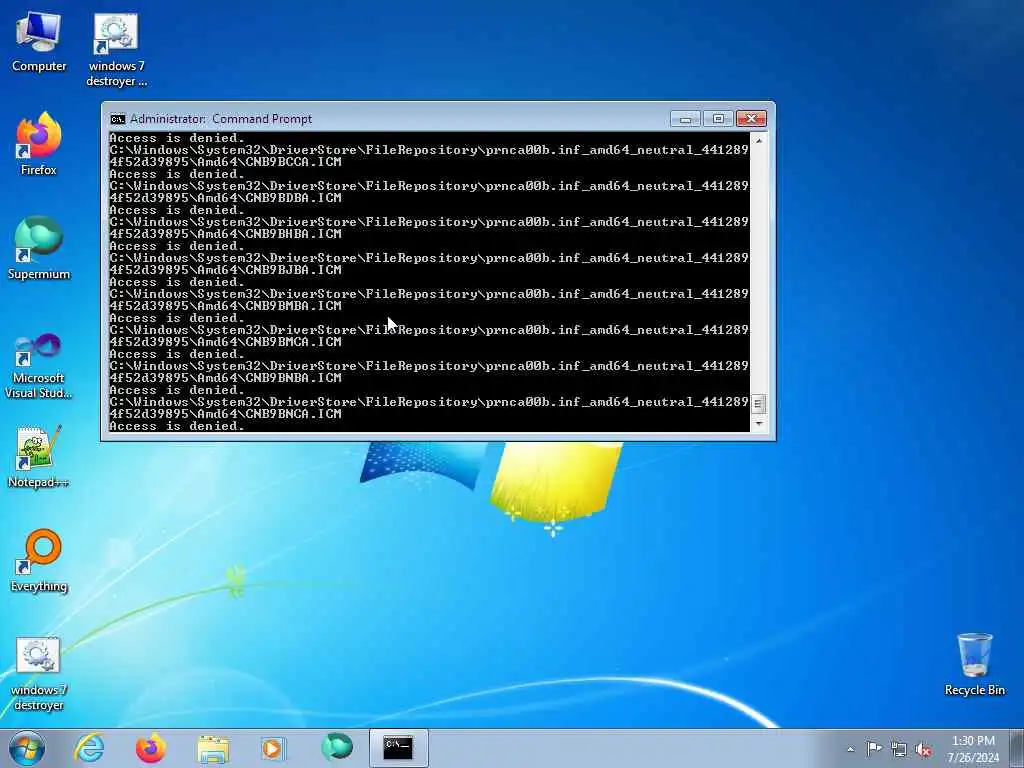Show hidden tray icons arrow
This screenshot has height=768, width=1024.
coord(850,749)
